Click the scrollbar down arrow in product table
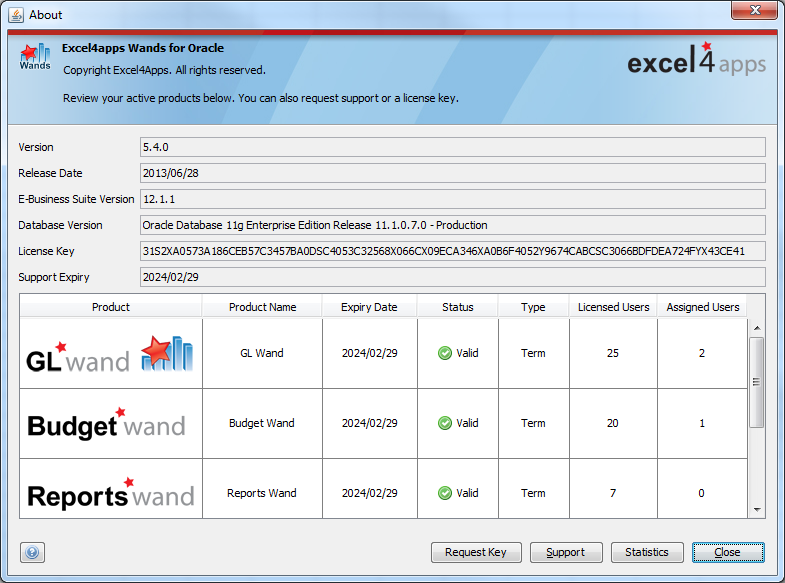The width and height of the screenshot is (785, 583). pyautogui.click(x=757, y=510)
